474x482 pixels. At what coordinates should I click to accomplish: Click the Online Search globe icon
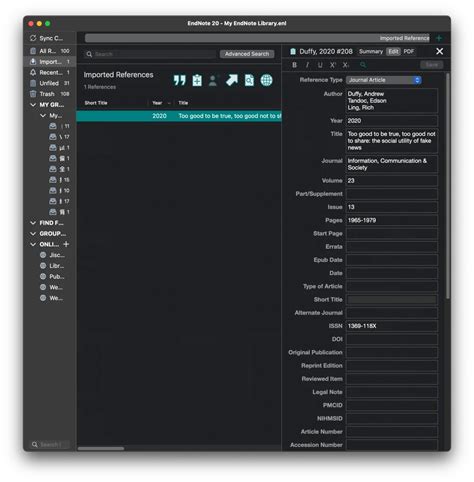(266, 80)
